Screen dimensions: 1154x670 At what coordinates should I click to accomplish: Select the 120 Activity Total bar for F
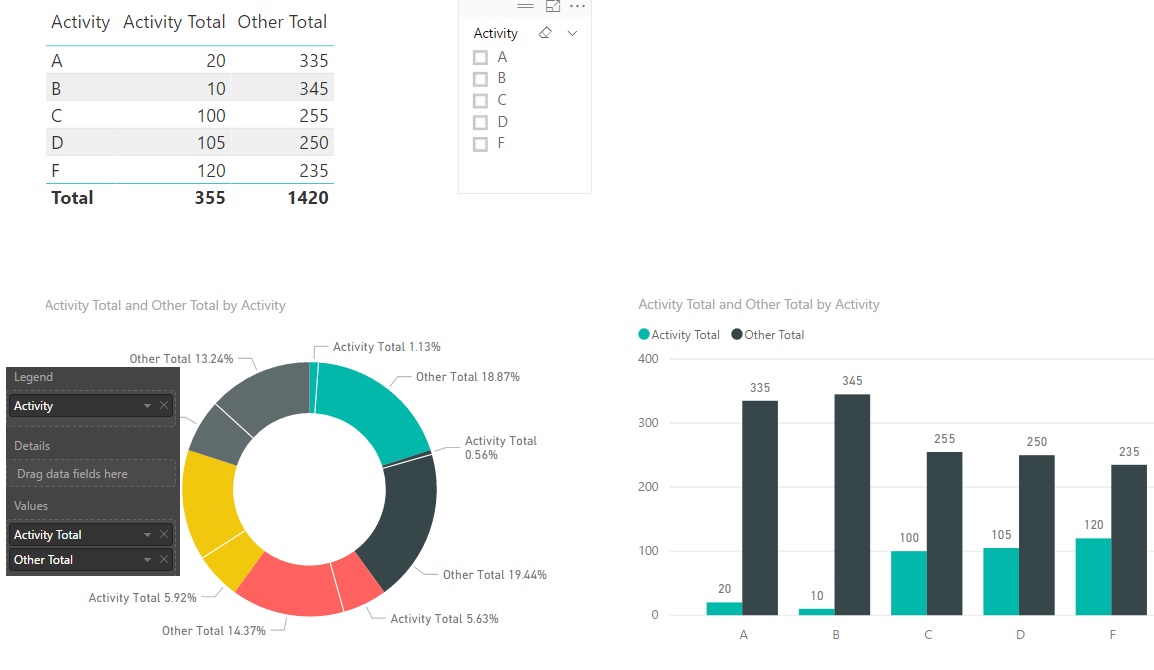[x=1094, y=576]
